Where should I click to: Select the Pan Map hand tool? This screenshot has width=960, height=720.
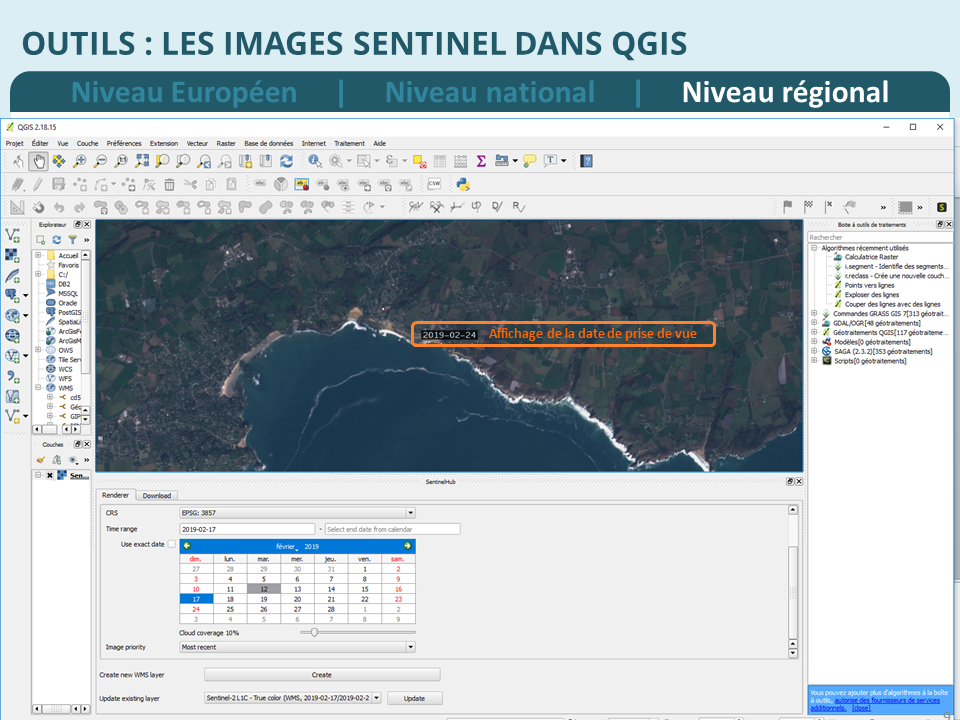[39, 161]
